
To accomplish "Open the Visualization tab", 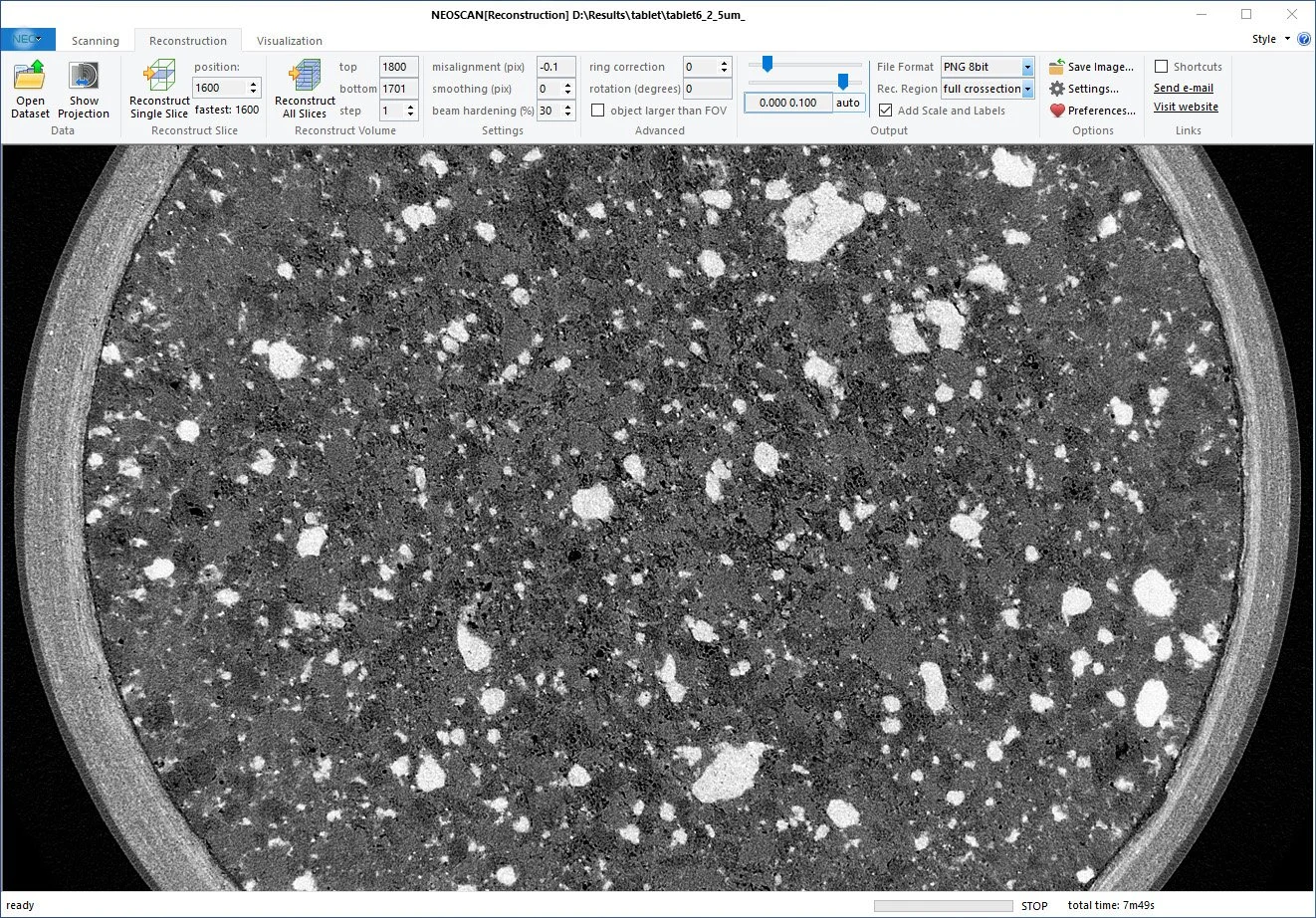I will coord(290,41).
